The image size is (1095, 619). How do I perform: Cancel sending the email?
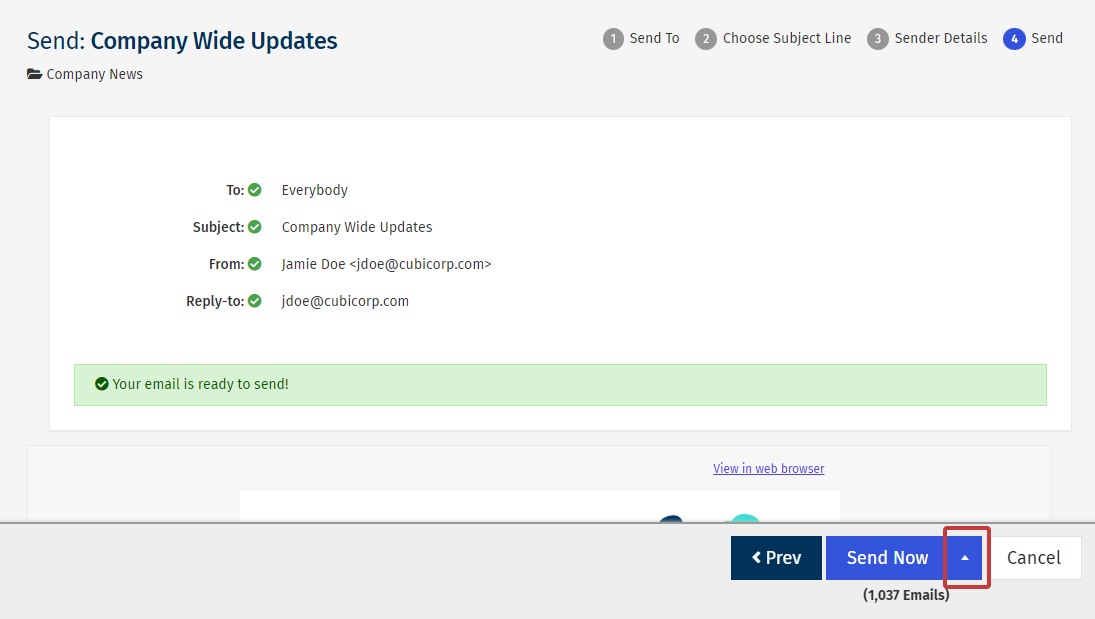tap(1034, 558)
